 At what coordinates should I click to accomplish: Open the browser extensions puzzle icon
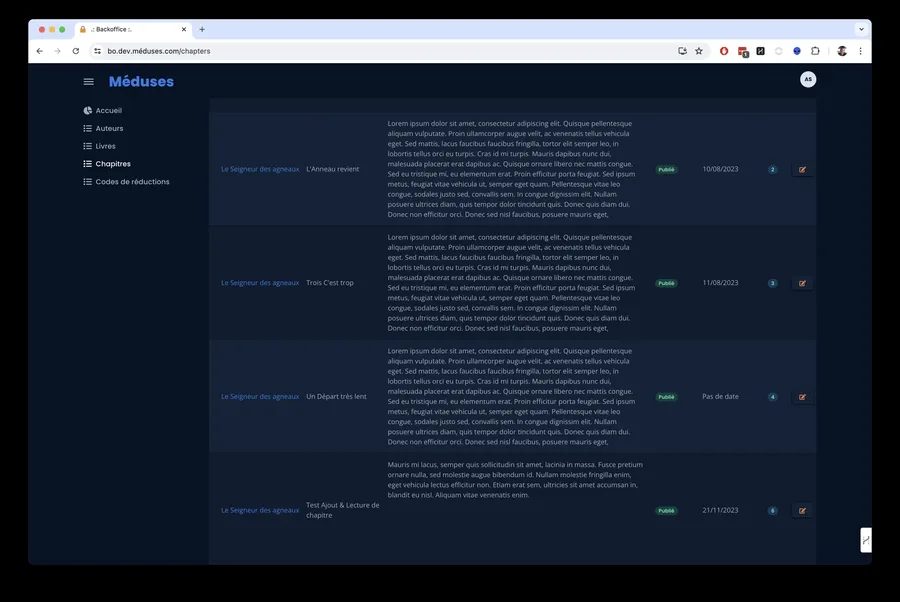[x=815, y=51]
